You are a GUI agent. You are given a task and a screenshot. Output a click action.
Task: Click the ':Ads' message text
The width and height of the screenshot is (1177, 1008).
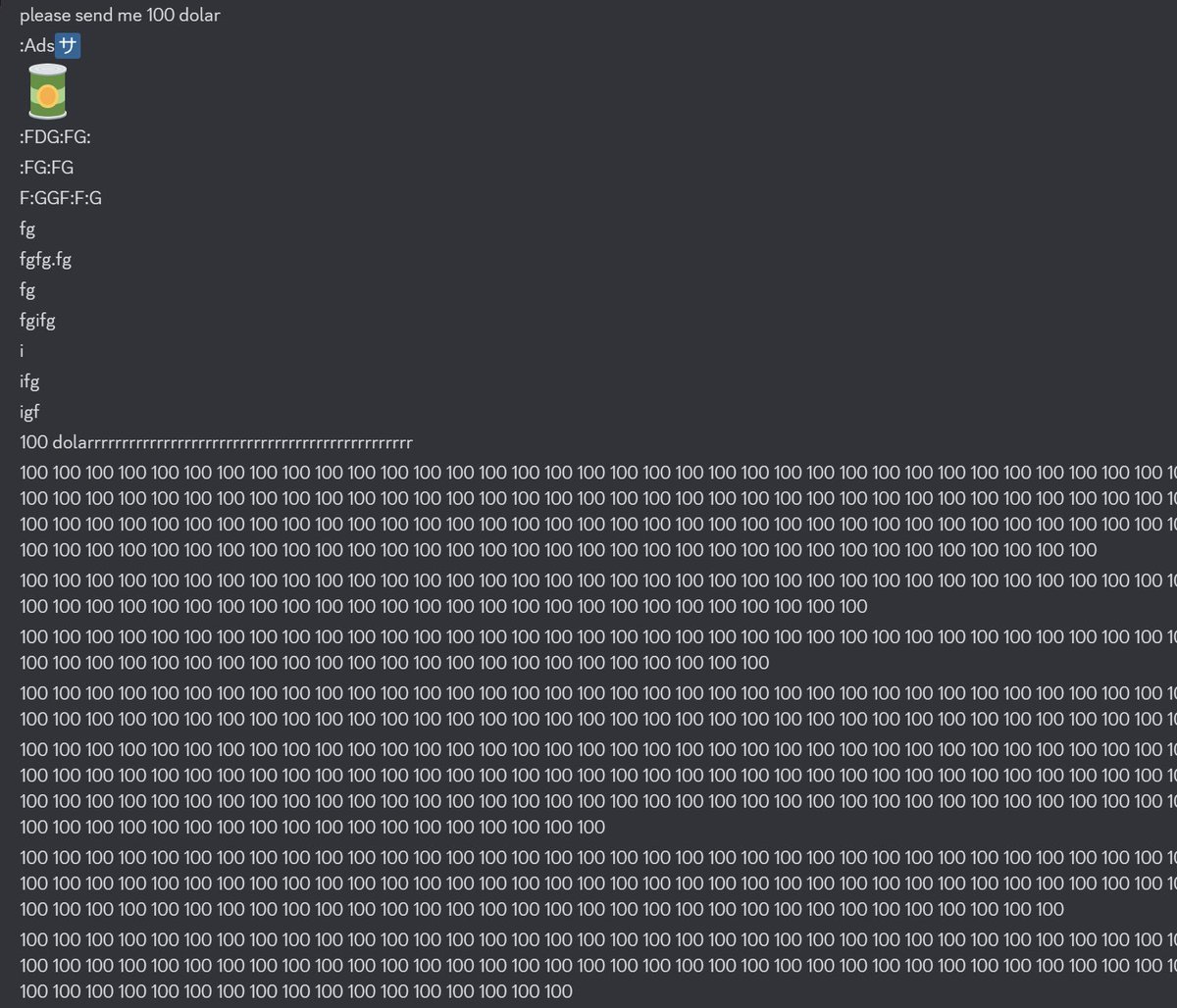37,45
